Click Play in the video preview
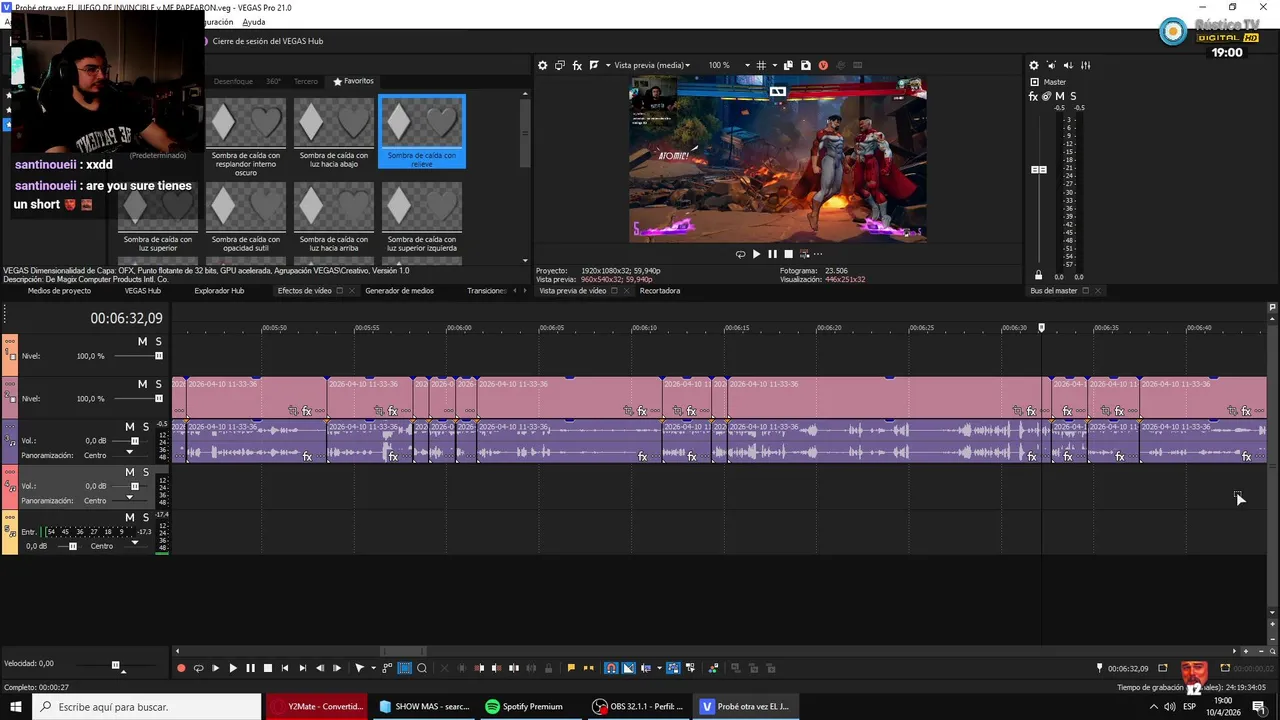Screen dimensions: 1280x720 tap(756, 254)
